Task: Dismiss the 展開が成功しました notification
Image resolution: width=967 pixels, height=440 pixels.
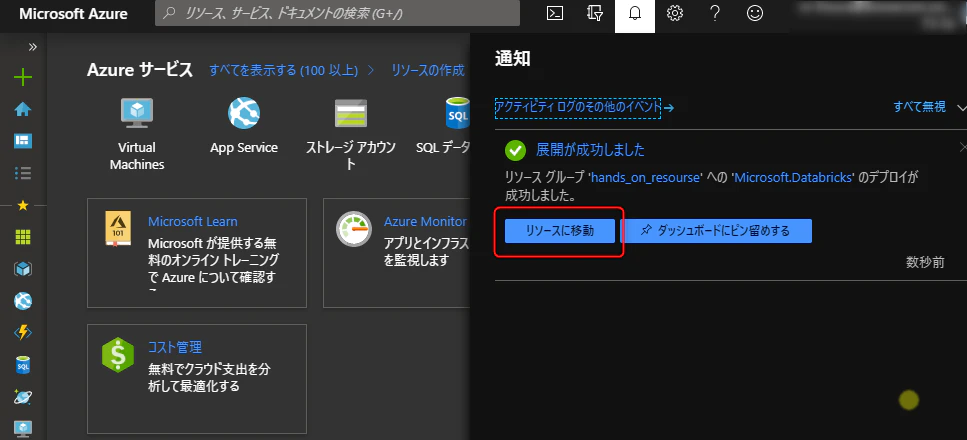Action: click(x=963, y=147)
